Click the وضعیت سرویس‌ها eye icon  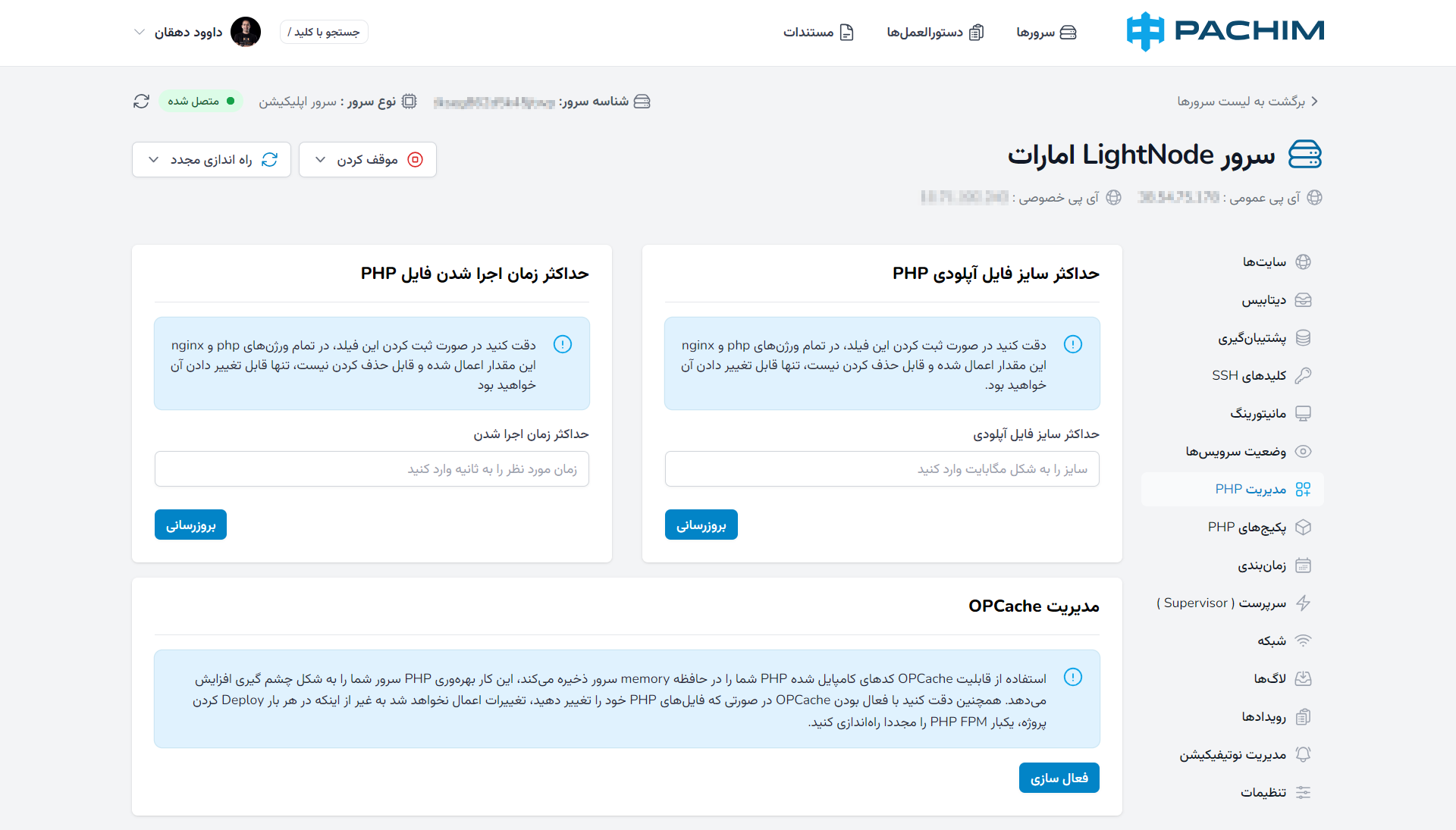tap(1303, 452)
